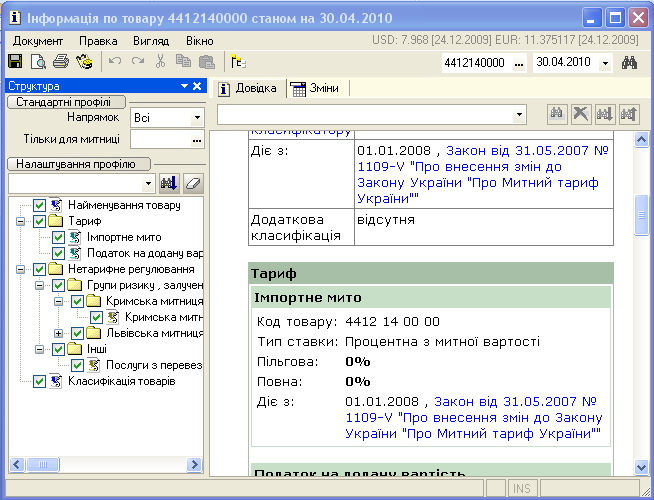
Task: Click the binoculars search icon beside the date
Action: [629, 63]
